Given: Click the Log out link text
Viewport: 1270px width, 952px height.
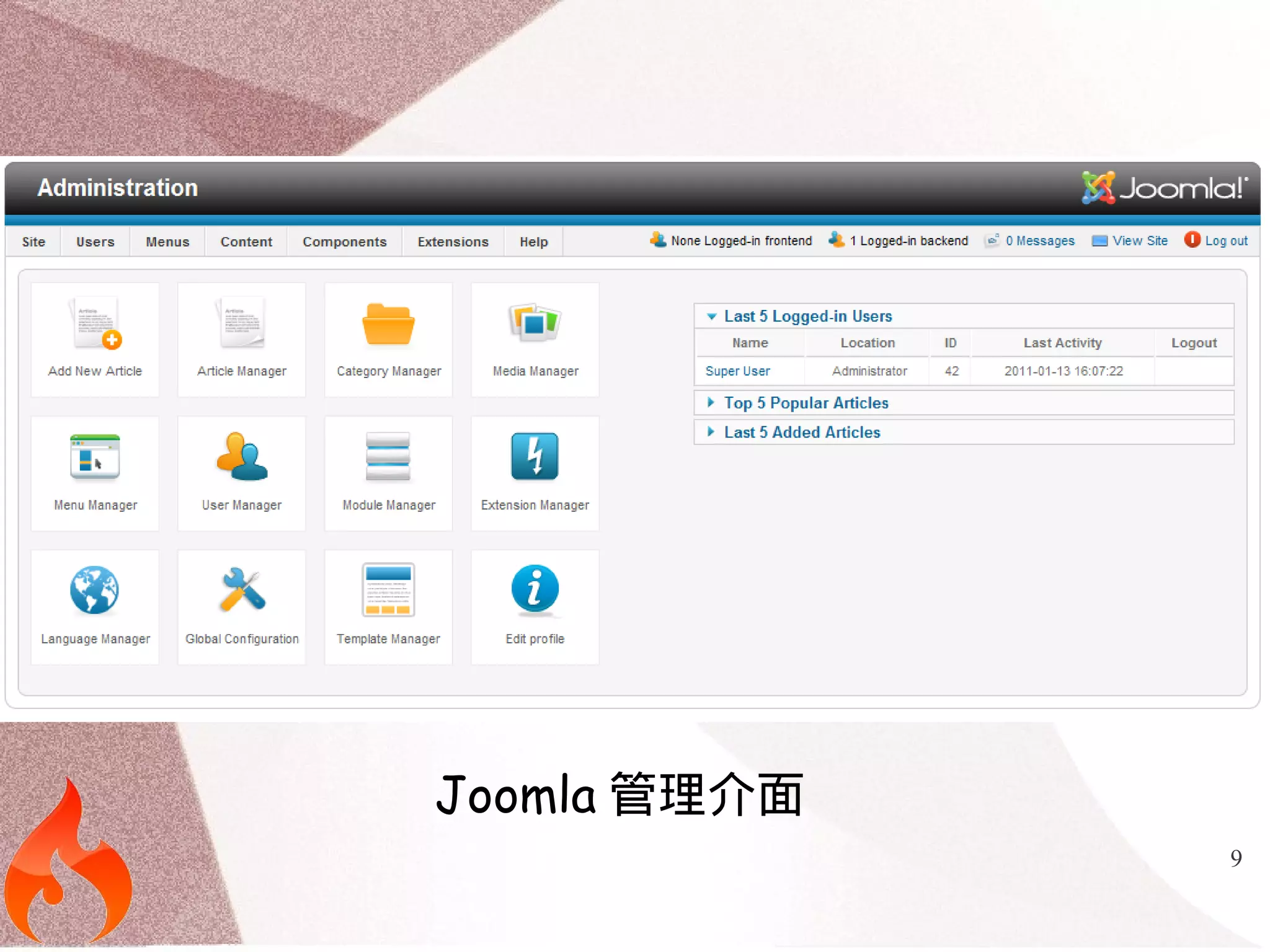Looking at the screenshot, I should (x=1226, y=241).
